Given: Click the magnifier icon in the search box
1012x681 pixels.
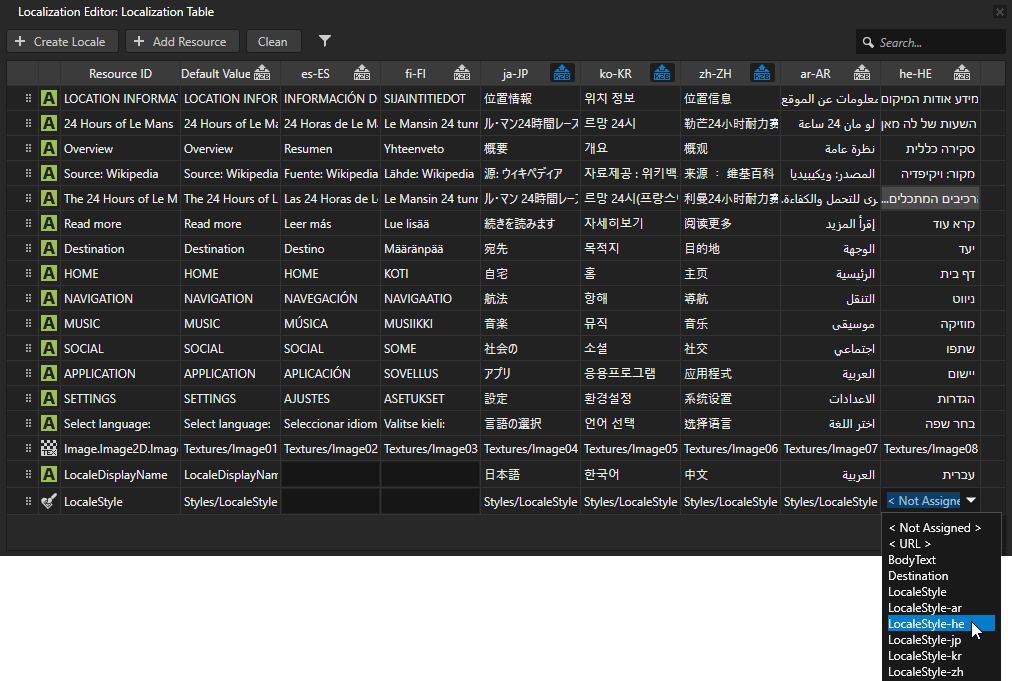Looking at the screenshot, I should [x=868, y=42].
